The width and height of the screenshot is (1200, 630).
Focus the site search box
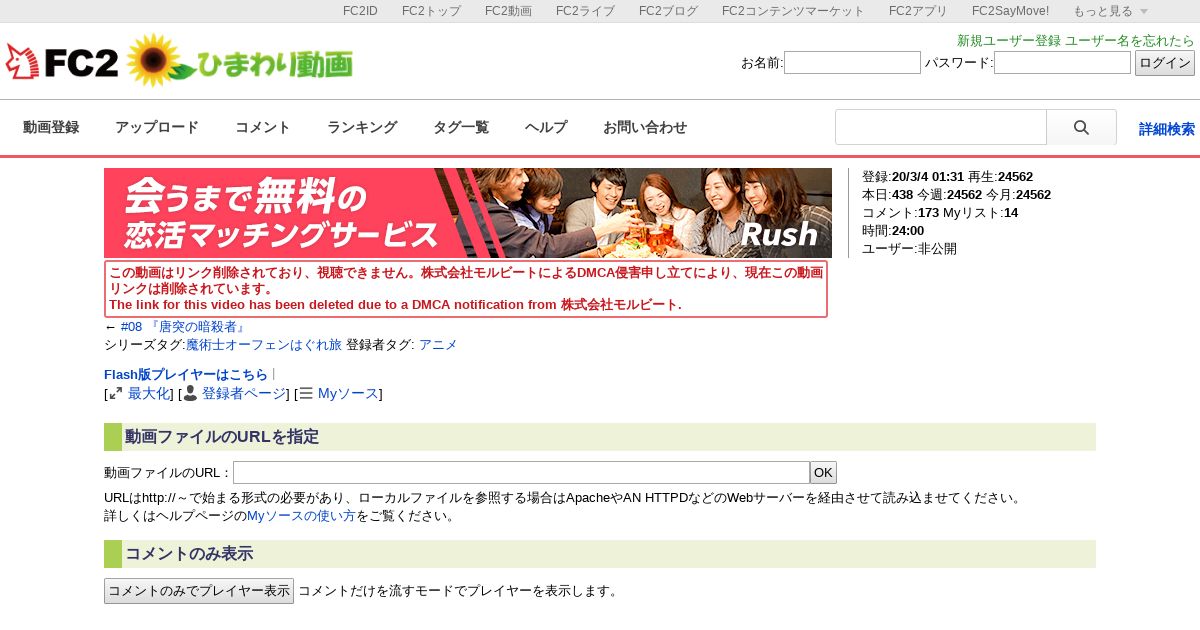pos(941,127)
